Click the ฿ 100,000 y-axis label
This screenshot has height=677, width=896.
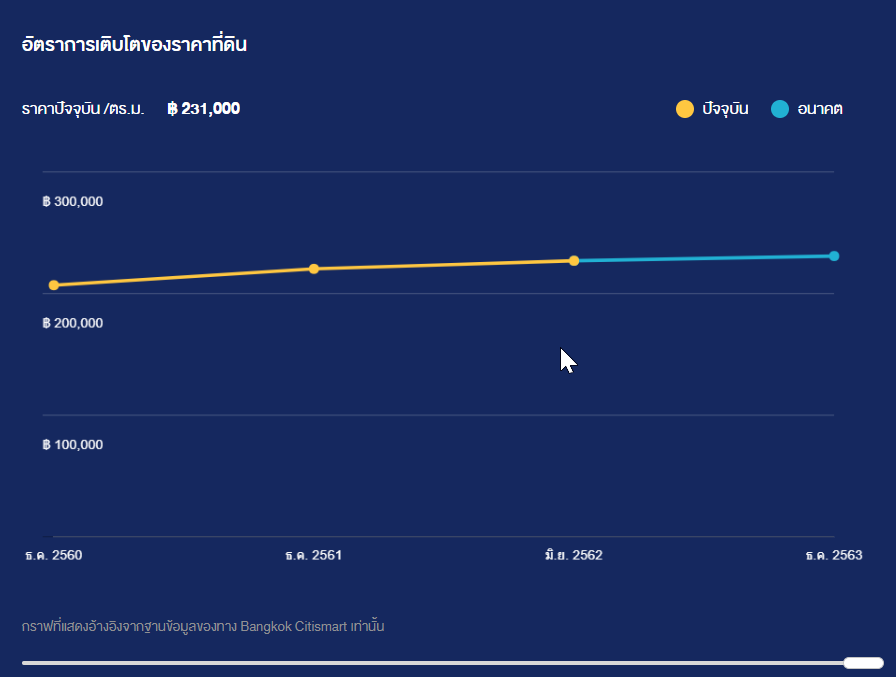73,445
